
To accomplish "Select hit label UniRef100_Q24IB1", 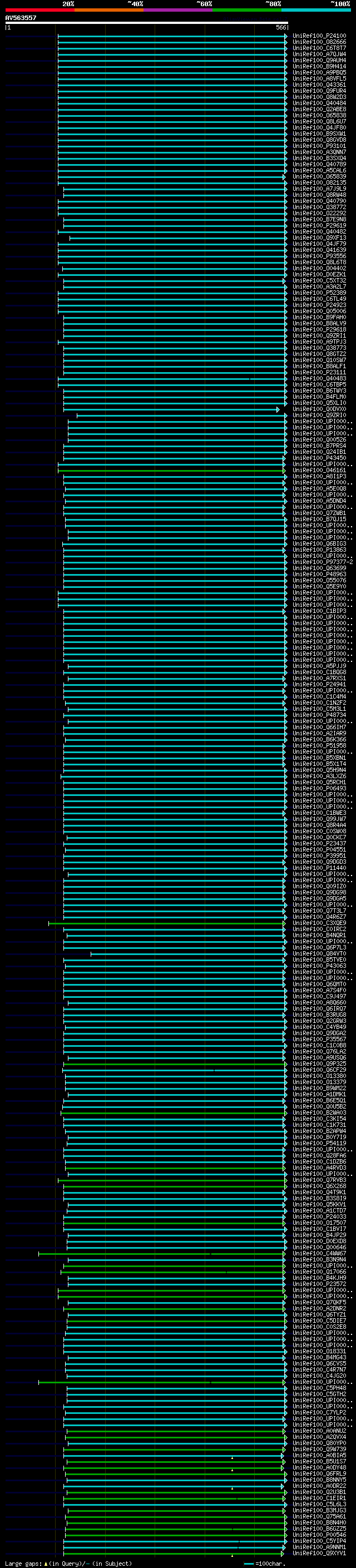I will 319,452.
